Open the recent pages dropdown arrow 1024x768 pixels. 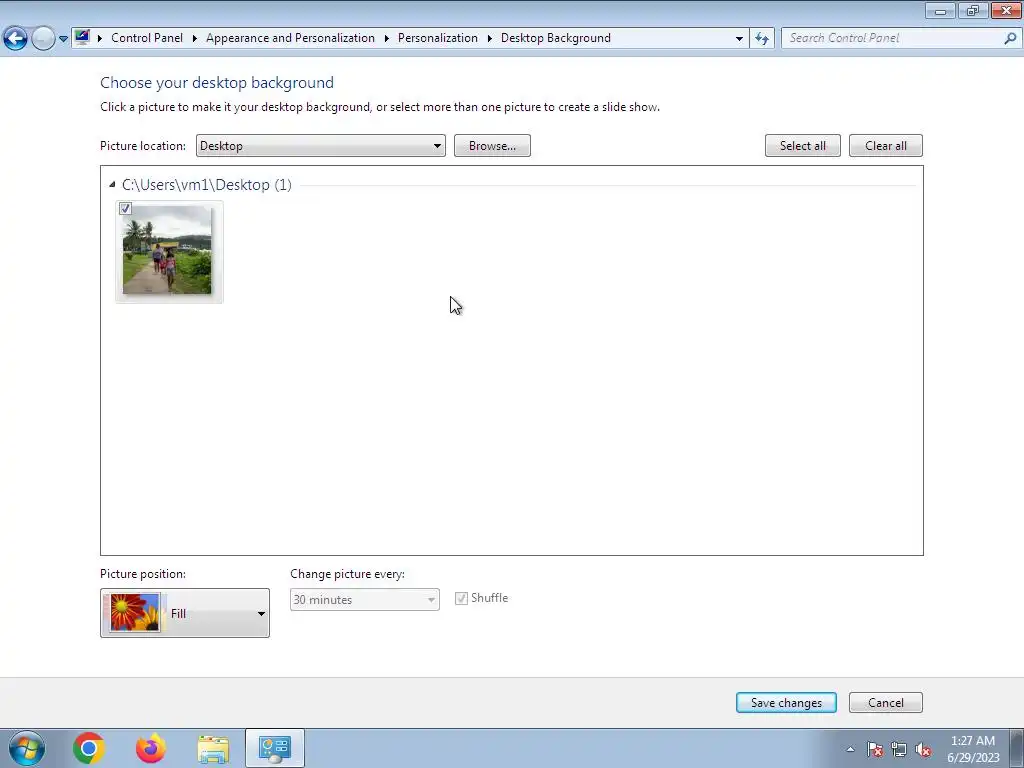coord(63,39)
